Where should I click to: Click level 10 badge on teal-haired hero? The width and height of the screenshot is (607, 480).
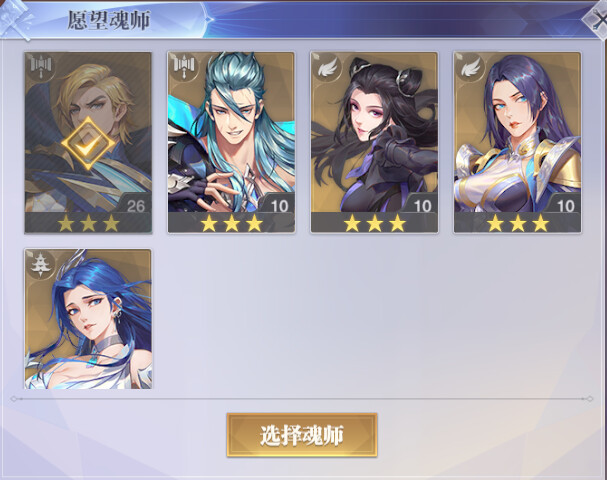click(278, 205)
